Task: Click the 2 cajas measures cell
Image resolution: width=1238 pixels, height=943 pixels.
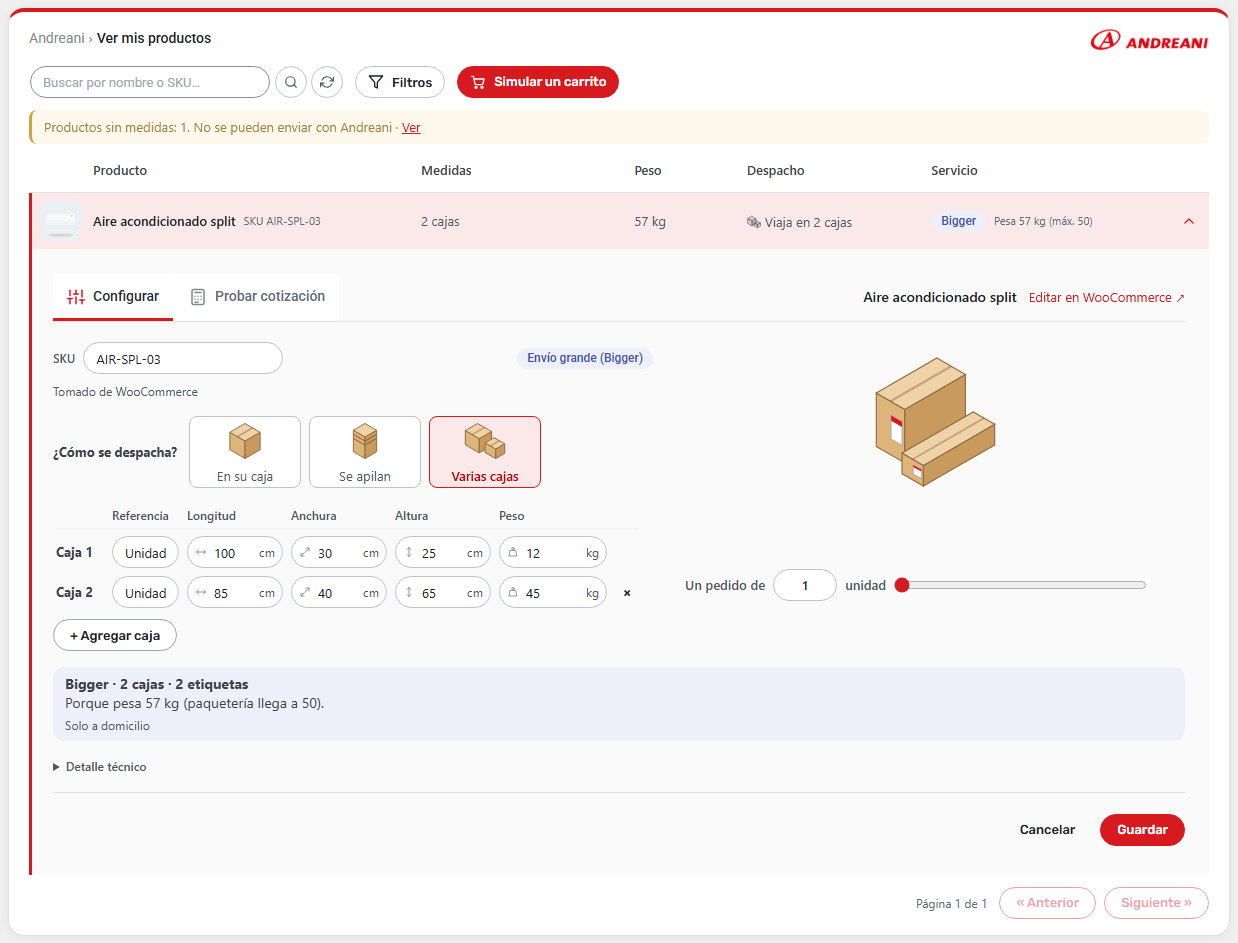Action: coord(440,221)
